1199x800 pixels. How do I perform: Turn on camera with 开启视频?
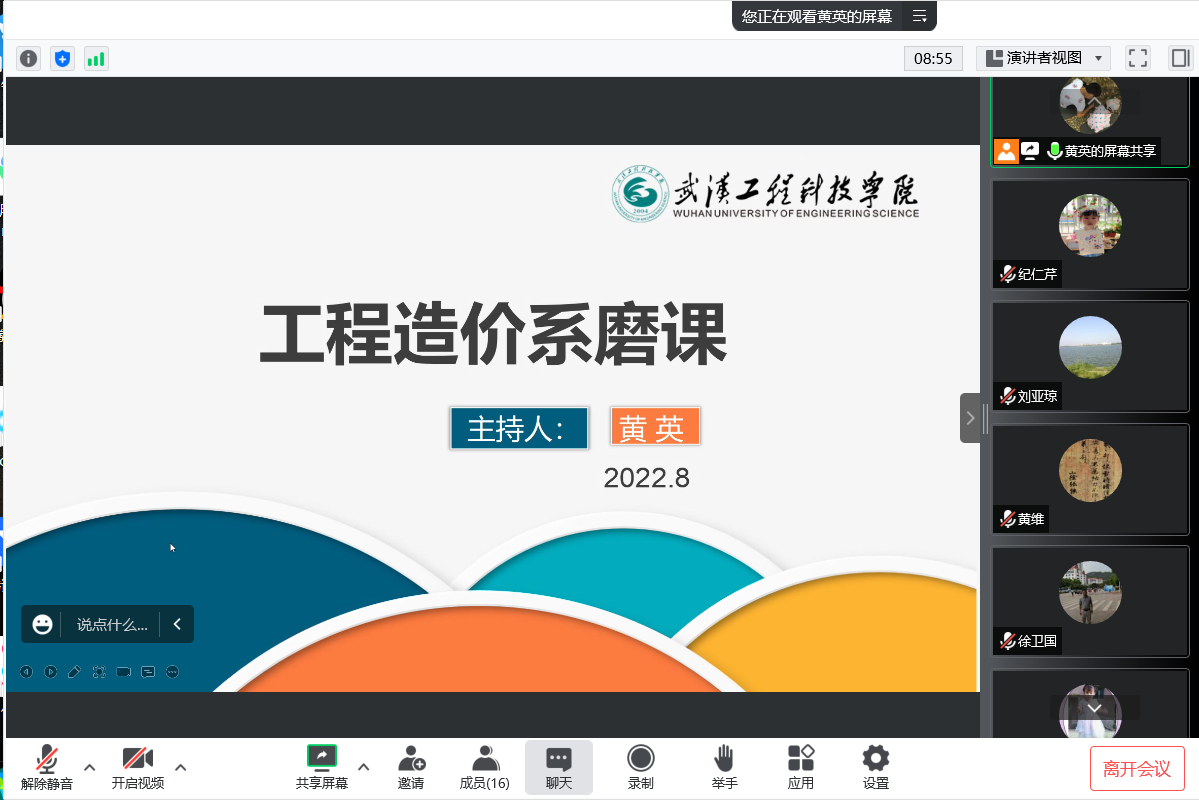click(137, 767)
